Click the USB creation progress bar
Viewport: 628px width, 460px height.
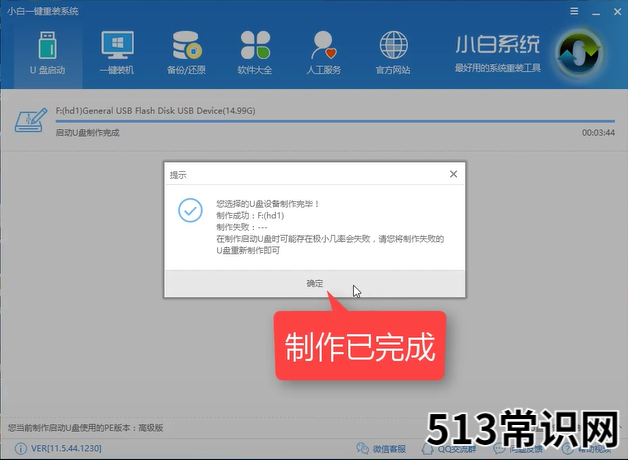(x=335, y=121)
